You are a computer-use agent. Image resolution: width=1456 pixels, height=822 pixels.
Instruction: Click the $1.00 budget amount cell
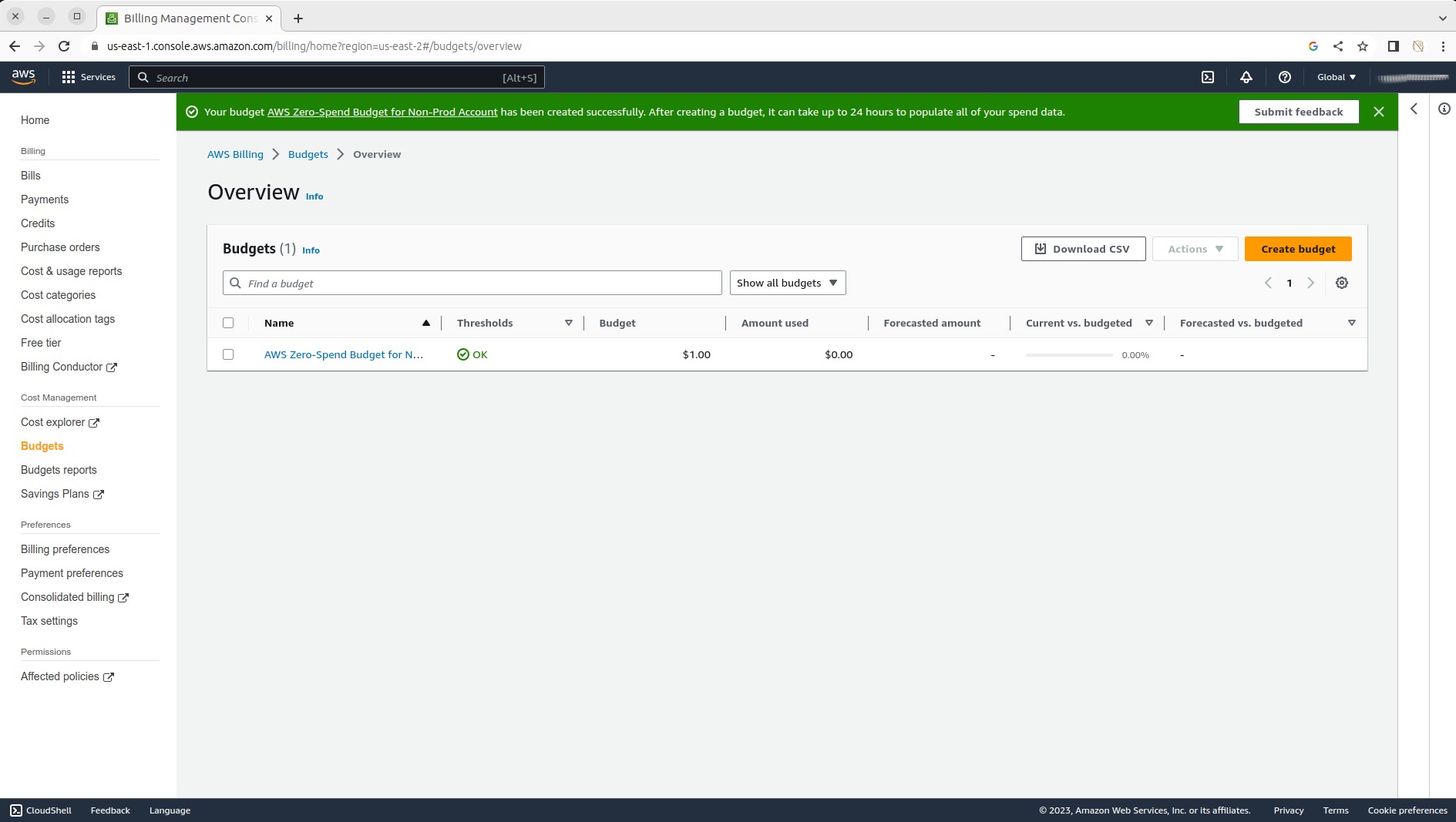[x=696, y=354]
